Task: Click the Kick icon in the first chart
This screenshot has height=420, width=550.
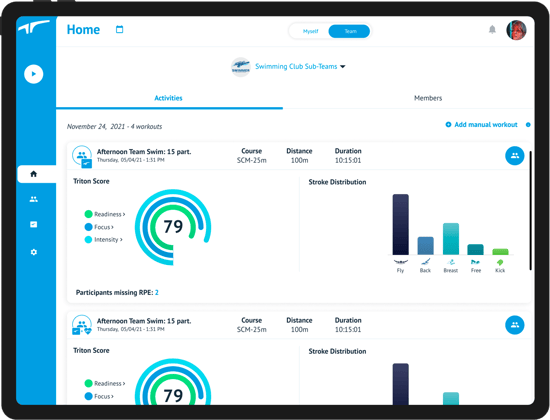Action: (x=500, y=262)
